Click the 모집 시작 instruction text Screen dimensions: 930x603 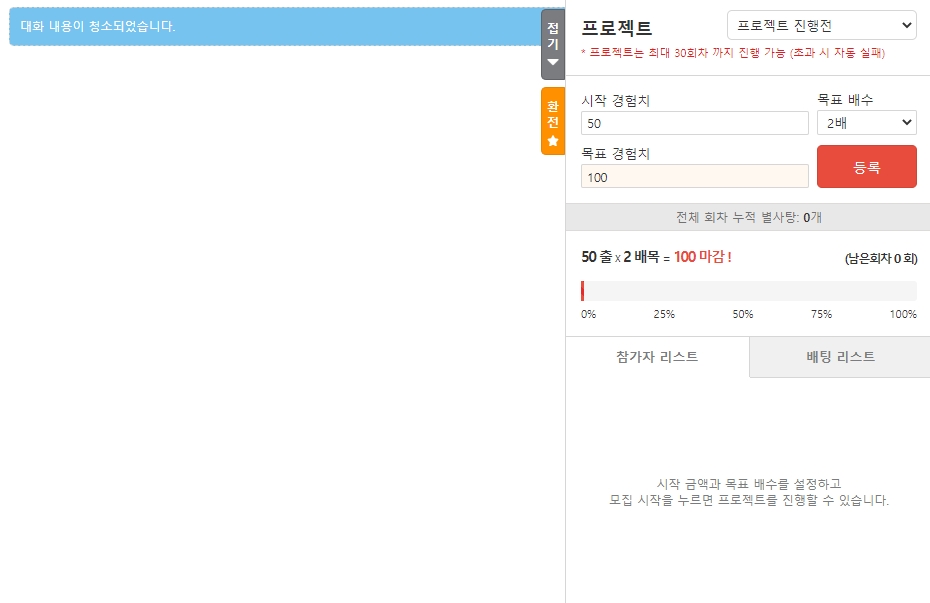pyautogui.click(x=749, y=492)
